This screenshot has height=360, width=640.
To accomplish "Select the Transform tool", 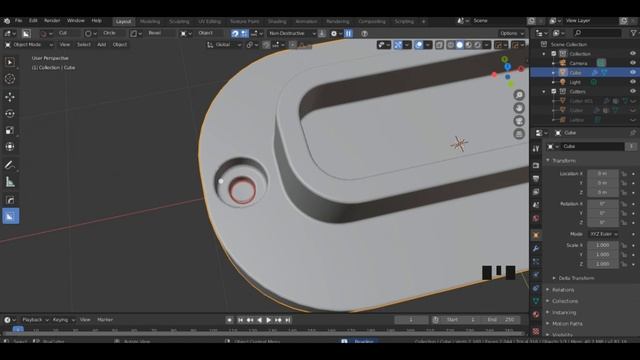I will (10, 147).
